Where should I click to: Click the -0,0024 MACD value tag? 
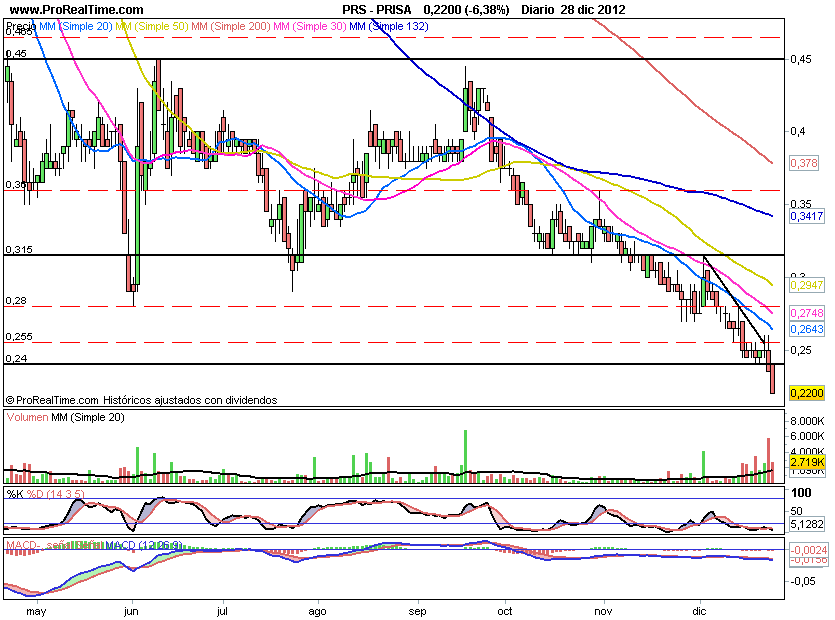[808, 550]
